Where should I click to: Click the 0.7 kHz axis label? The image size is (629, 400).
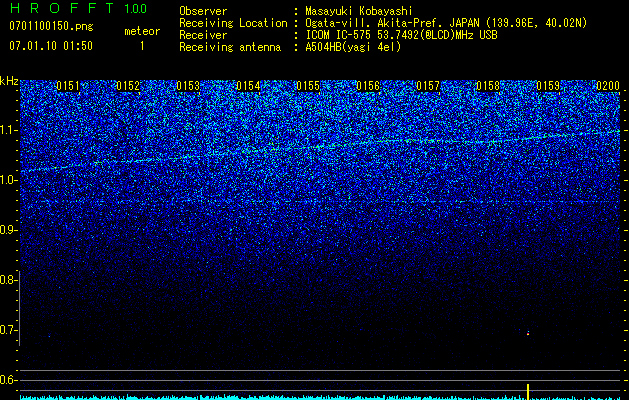8,330
